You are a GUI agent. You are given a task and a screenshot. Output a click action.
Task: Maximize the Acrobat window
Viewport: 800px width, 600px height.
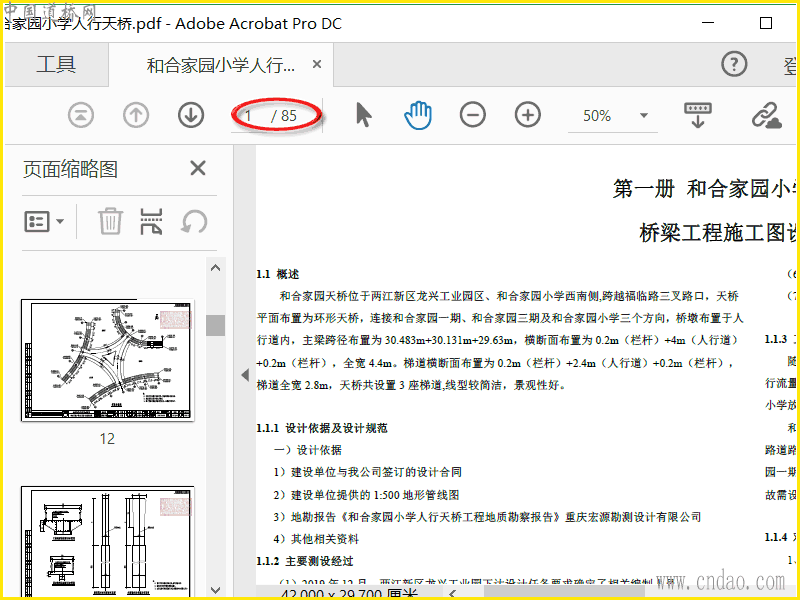click(765, 23)
